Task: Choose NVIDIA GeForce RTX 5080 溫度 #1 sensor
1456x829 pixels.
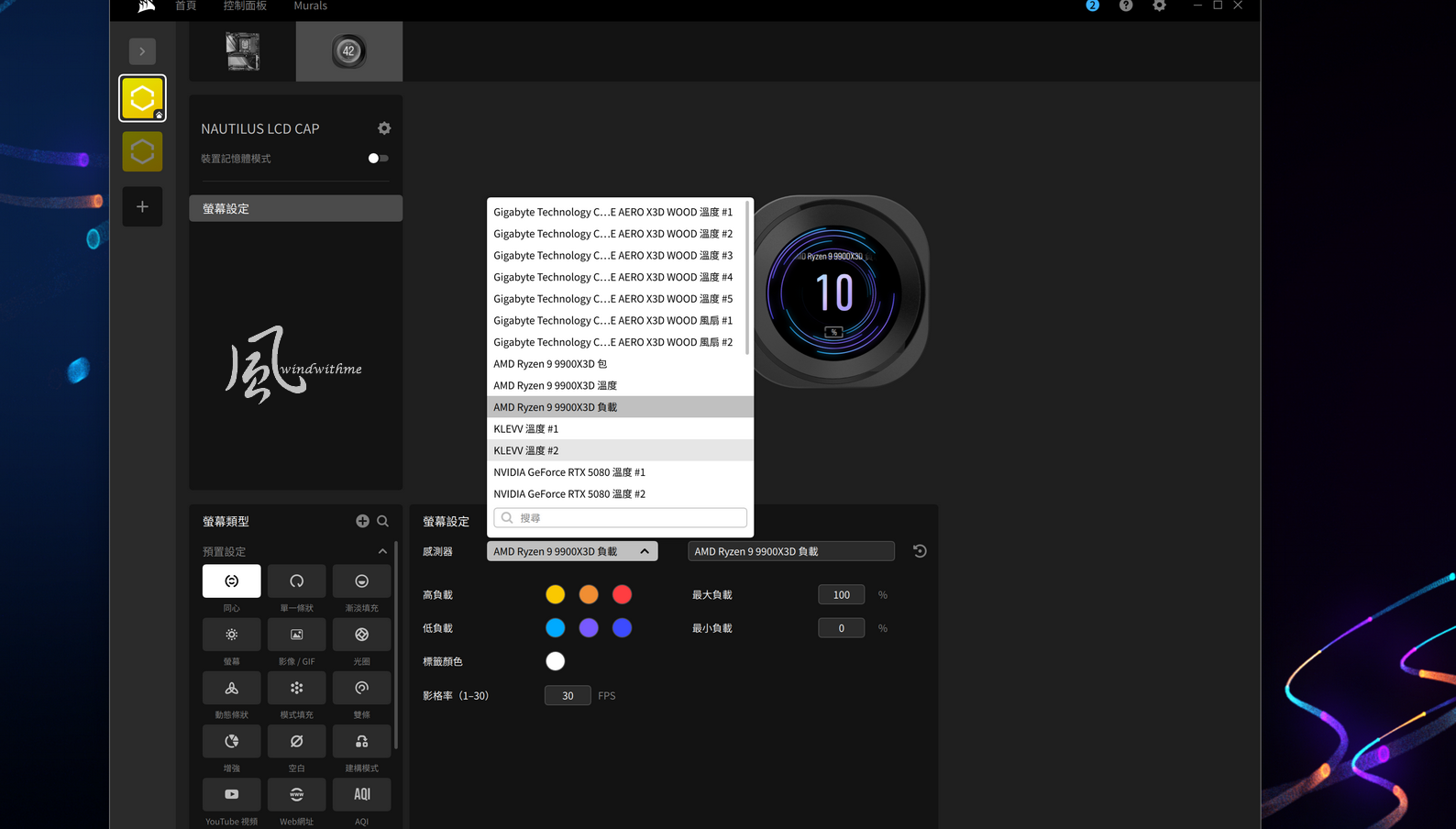Action: [620, 472]
